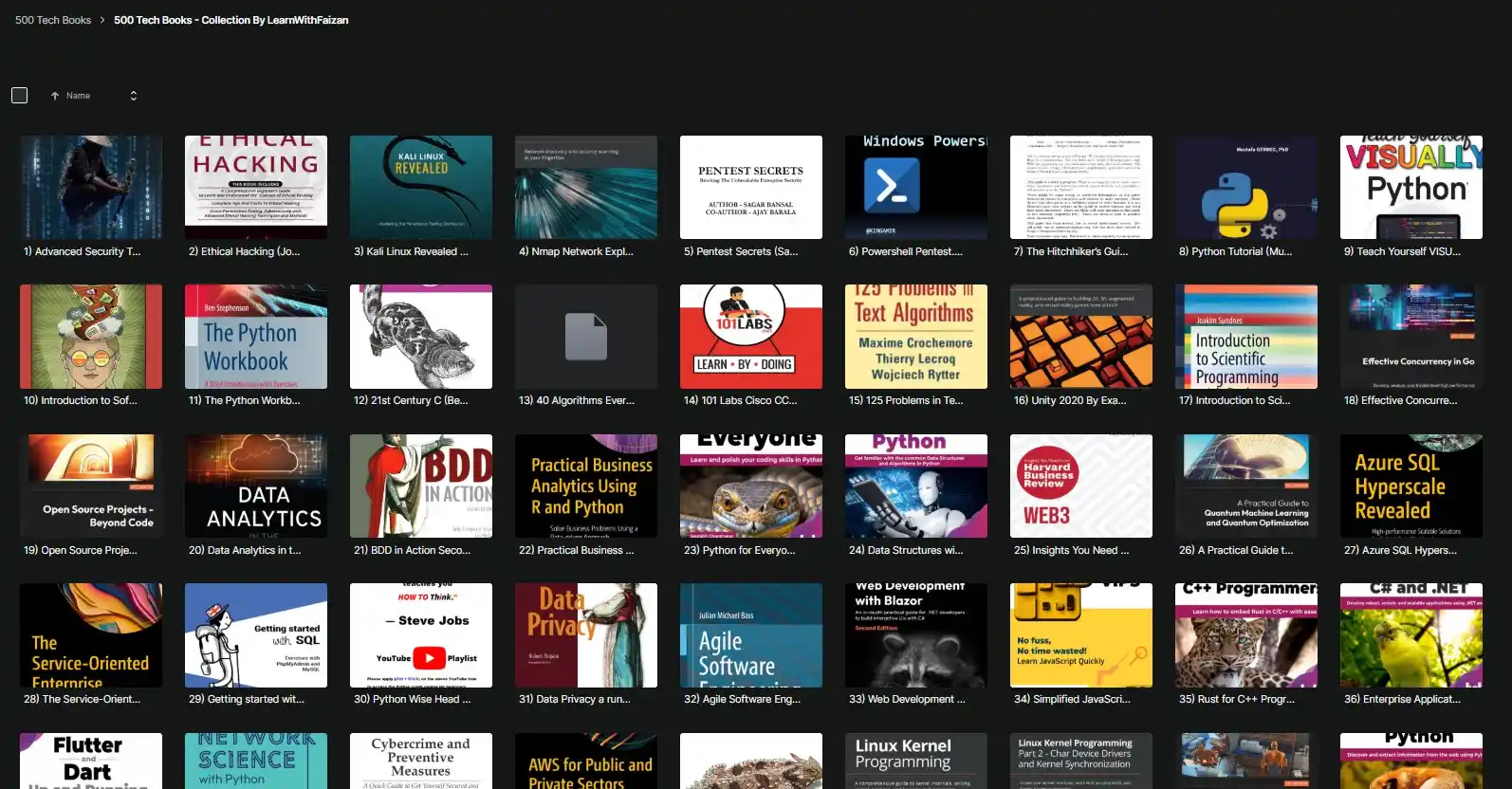Select the '22) Practical Business ...' label
Viewport: 1512px width, 789px height.
576,551
